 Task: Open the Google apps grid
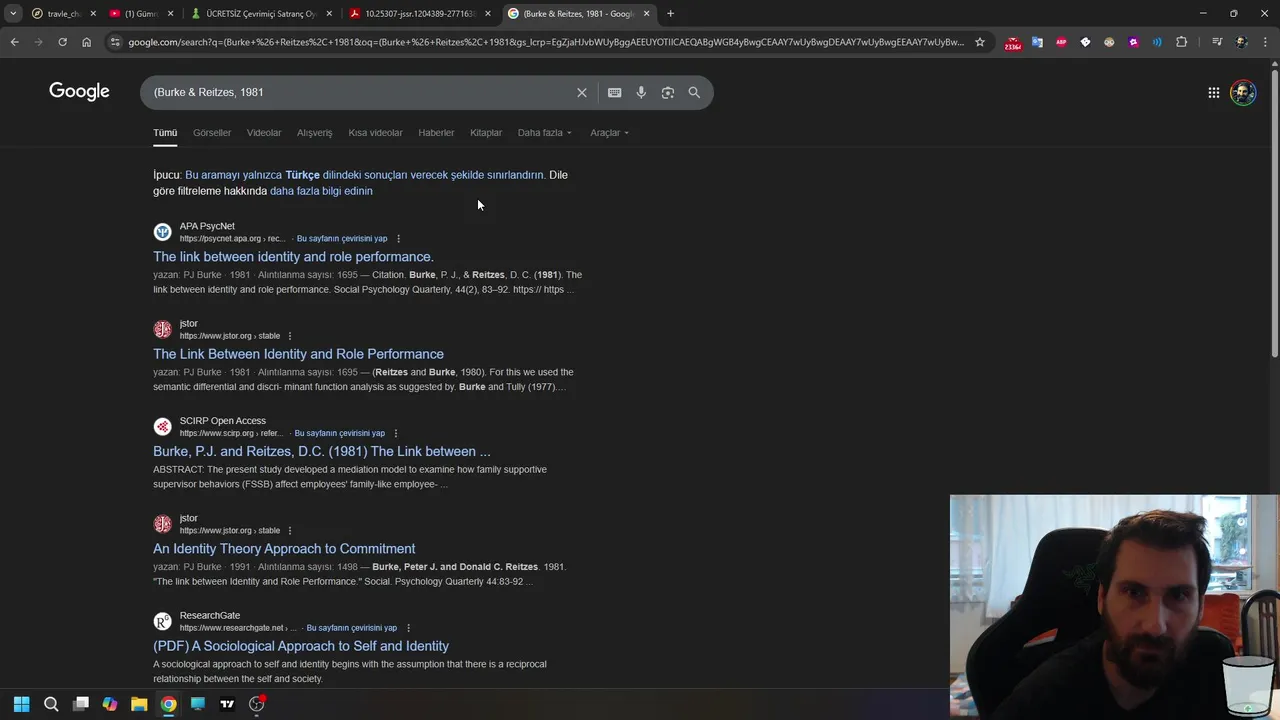[x=1213, y=92]
